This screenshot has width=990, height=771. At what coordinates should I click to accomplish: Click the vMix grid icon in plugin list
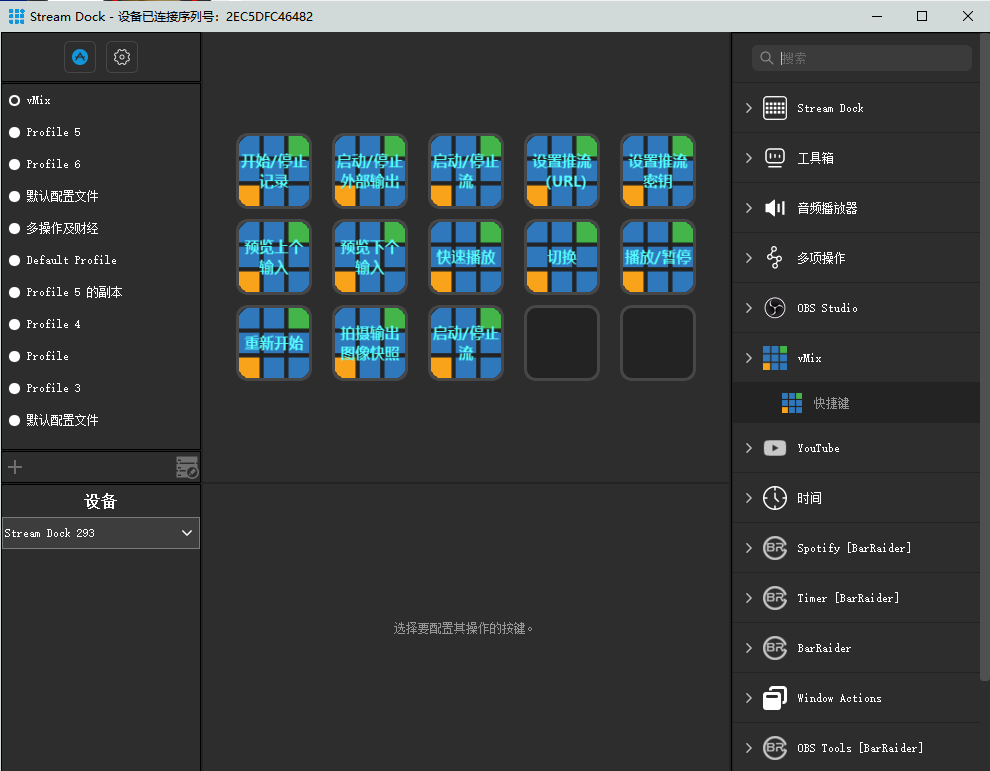click(x=775, y=358)
